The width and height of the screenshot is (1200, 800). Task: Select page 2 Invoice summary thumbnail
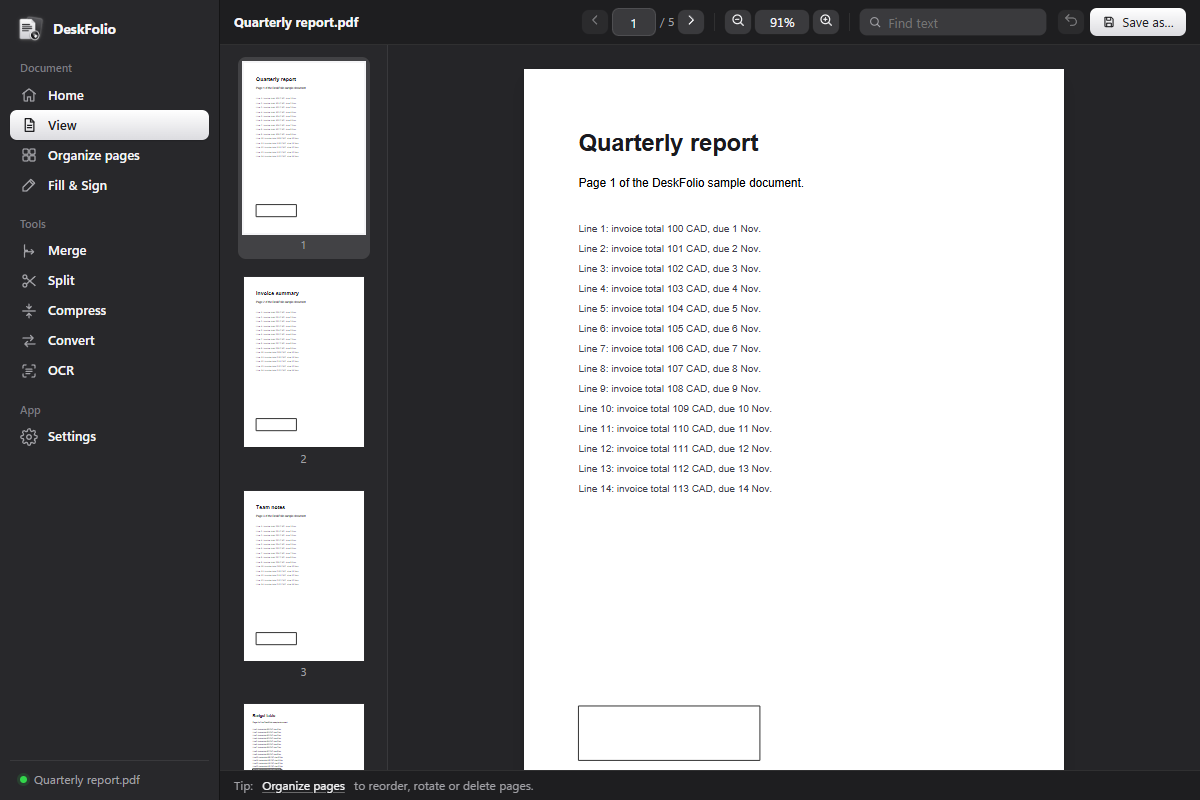(304, 362)
